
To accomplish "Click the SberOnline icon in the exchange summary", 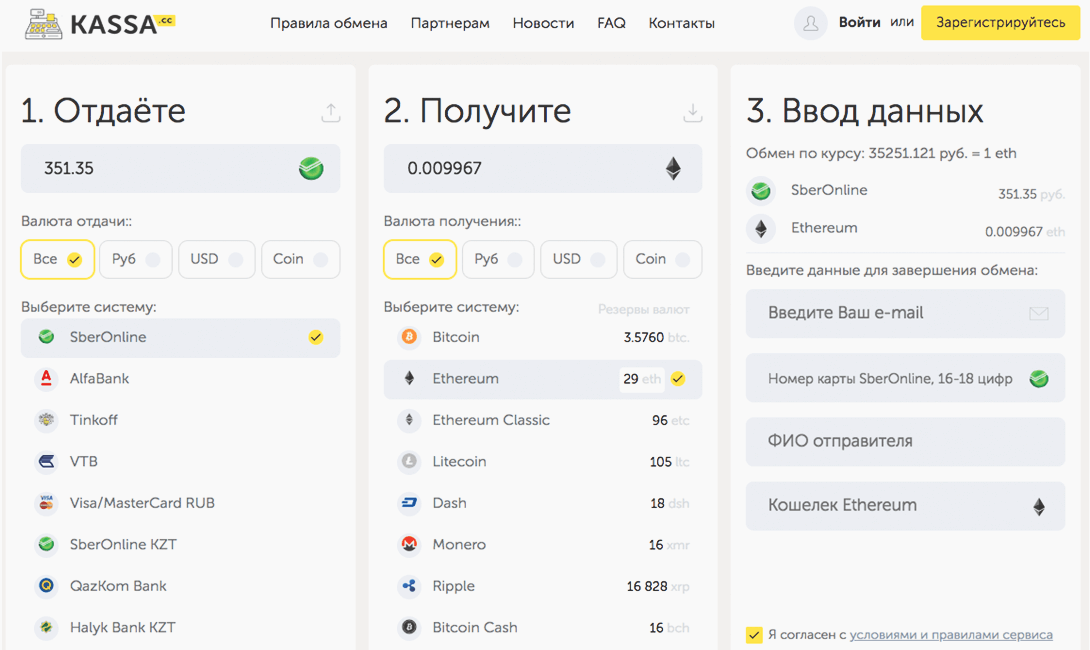I will tap(760, 190).
